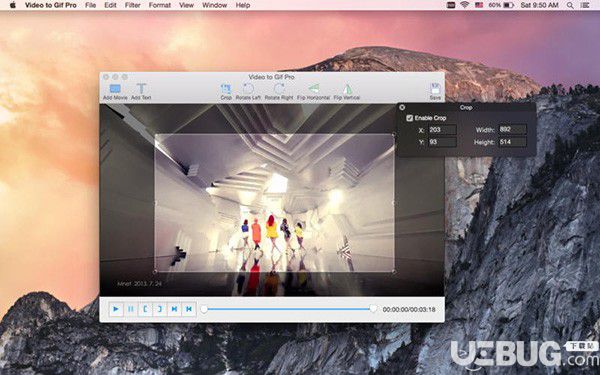Screen dimensions: 600x375
Task: Open the Video to Gif Pro app menu
Action: [x=51, y=5]
